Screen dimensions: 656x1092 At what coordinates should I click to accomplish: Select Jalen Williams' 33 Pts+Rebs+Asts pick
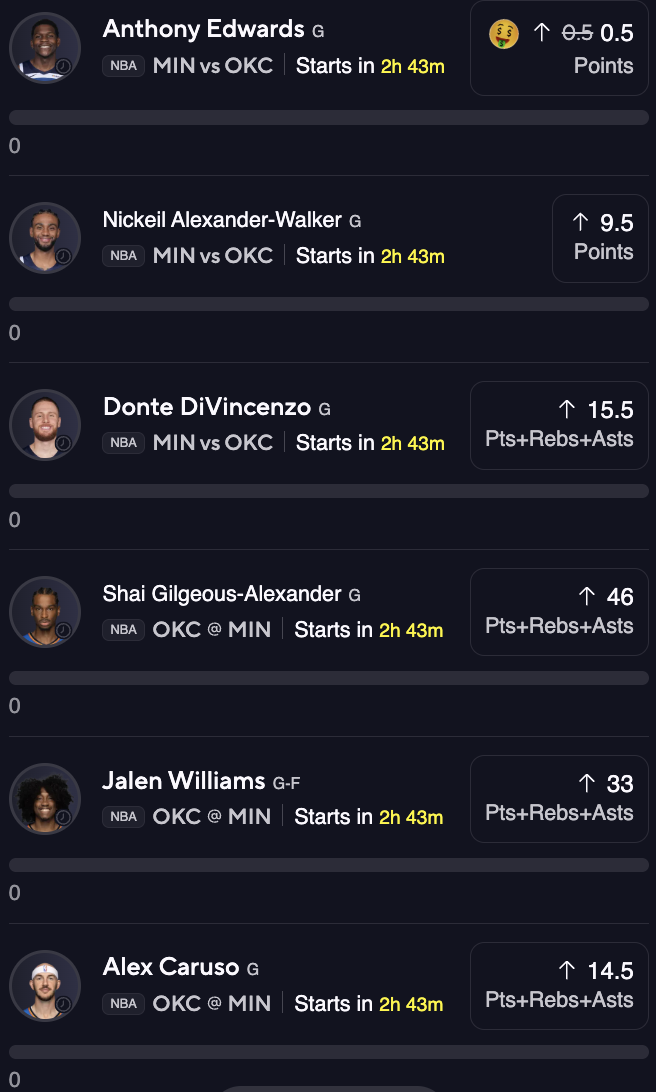tap(559, 799)
